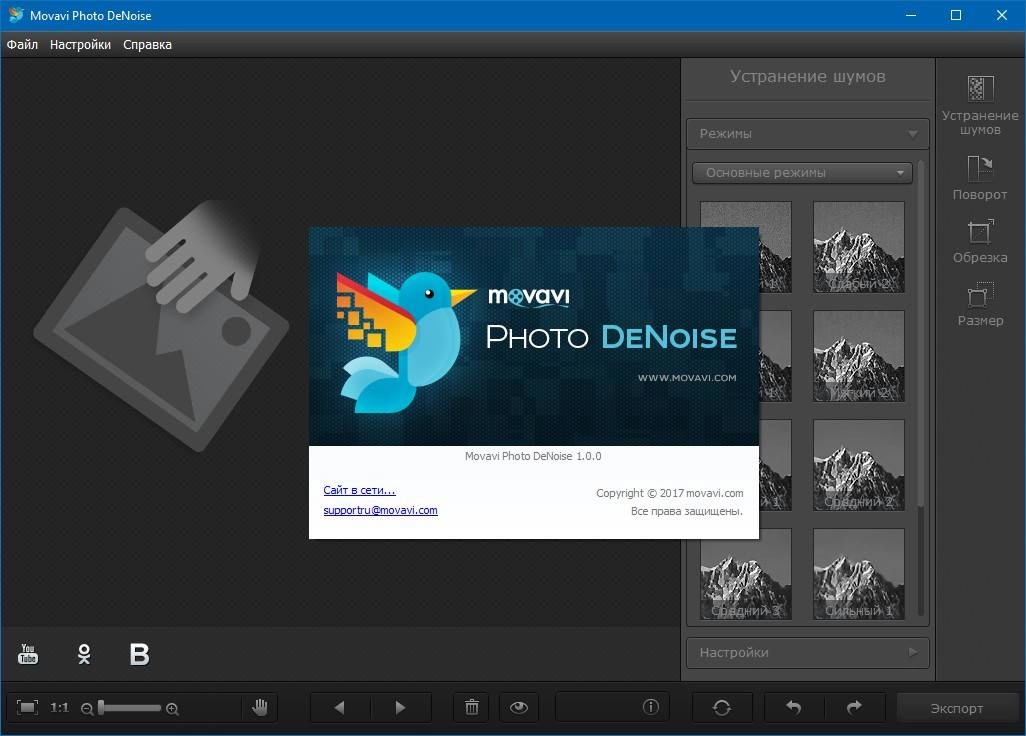Redo the last undone action
This screenshot has height=736, width=1026.
(855, 707)
